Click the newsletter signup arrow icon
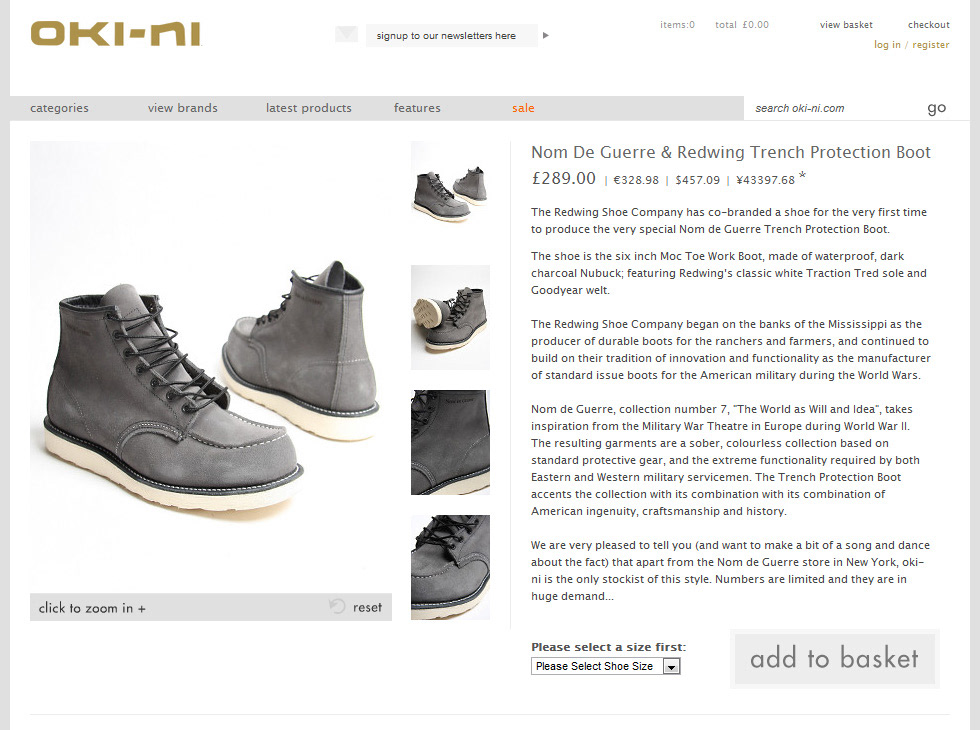This screenshot has width=980, height=730. [x=546, y=36]
